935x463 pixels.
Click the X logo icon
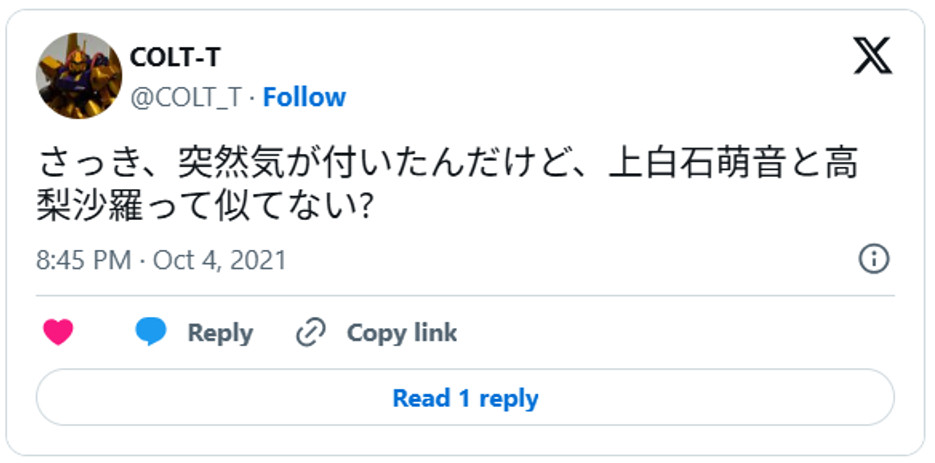[872, 56]
